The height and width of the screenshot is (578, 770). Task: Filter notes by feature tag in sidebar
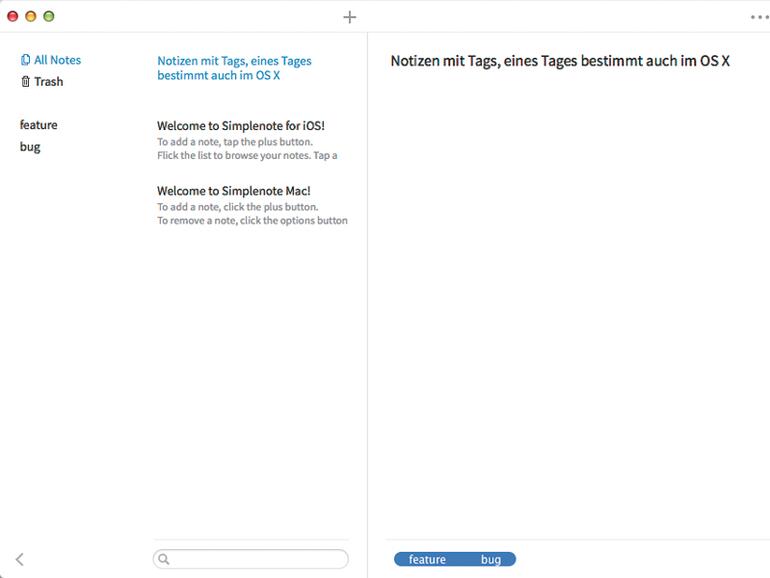point(38,125)
